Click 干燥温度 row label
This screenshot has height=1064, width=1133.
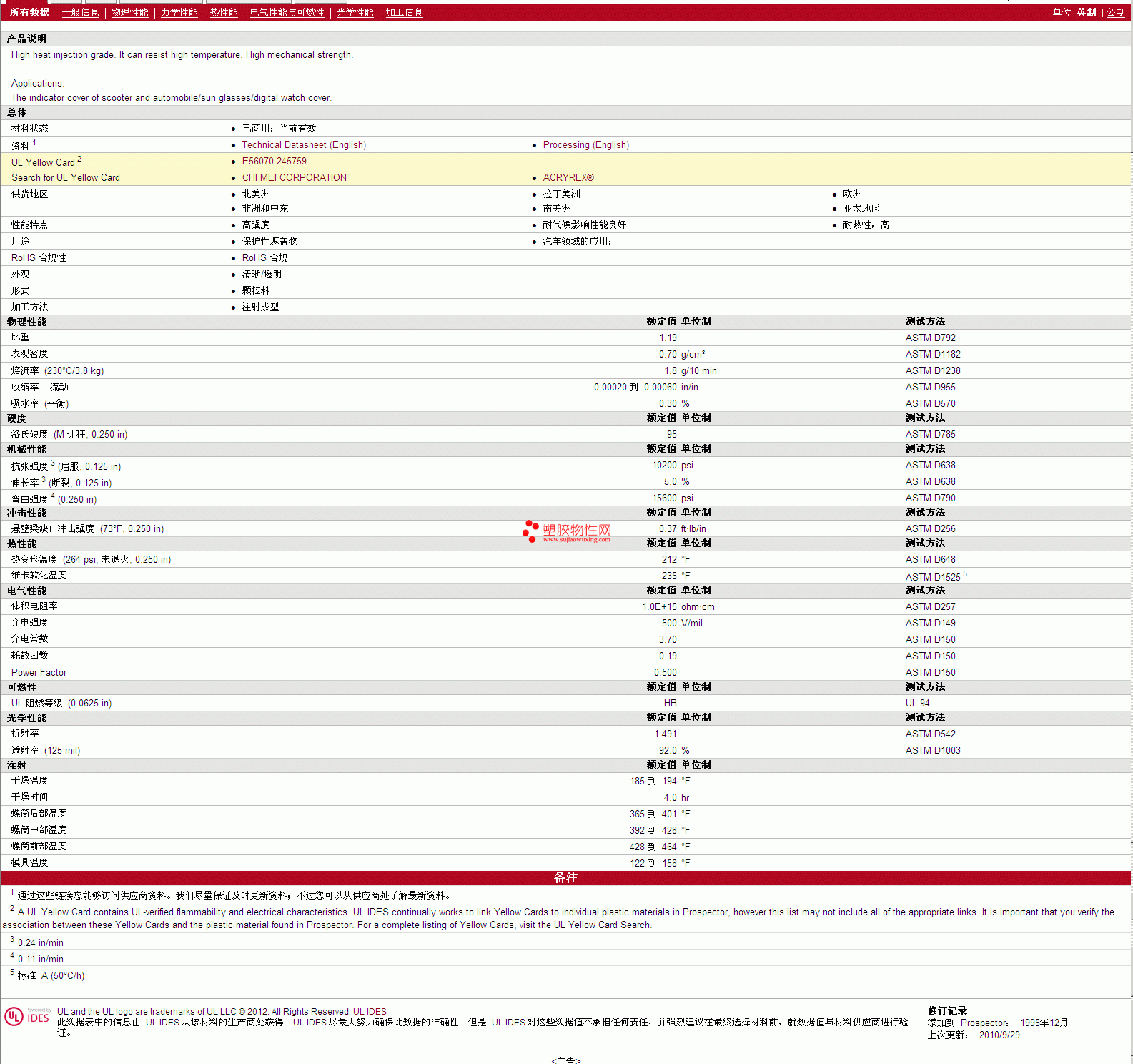tap(29, 780)
